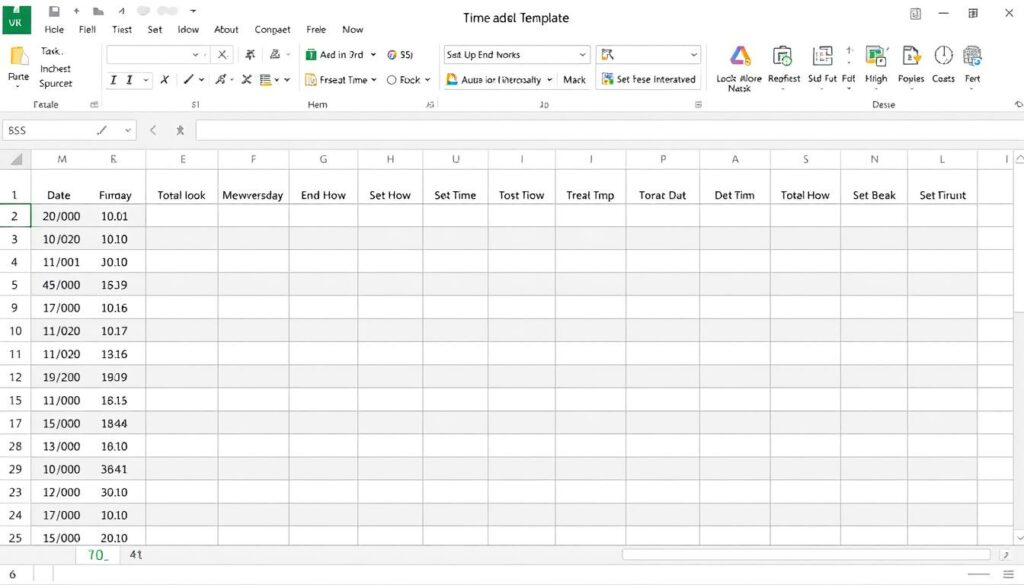Click the Task button in clipboard group

[x=52, y=51]
